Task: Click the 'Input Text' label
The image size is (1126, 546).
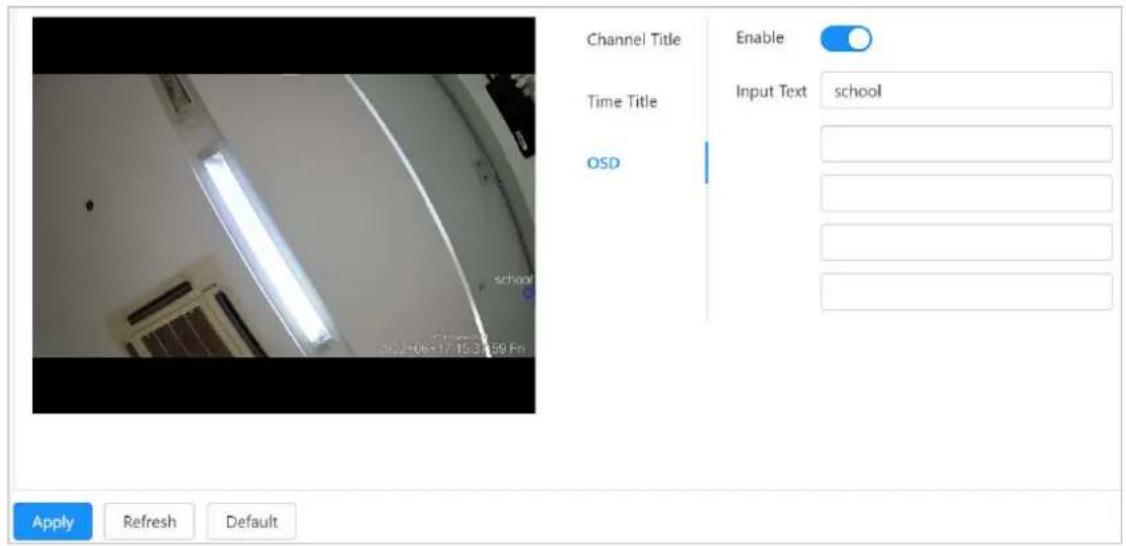Action: pyautogui.click(x=771, y=91)
